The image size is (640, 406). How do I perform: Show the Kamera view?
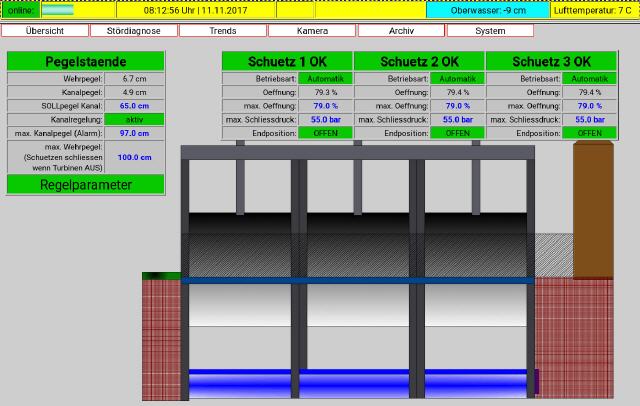[312, 31]
